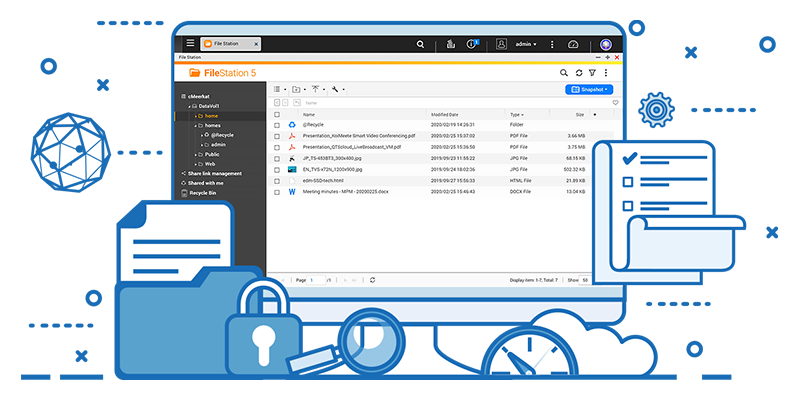Switch to the File Station tab

pyautogui.click(x=230, y=44)
